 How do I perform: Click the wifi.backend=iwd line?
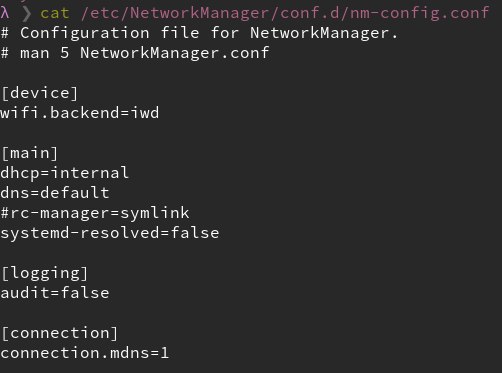click(80, 113)
